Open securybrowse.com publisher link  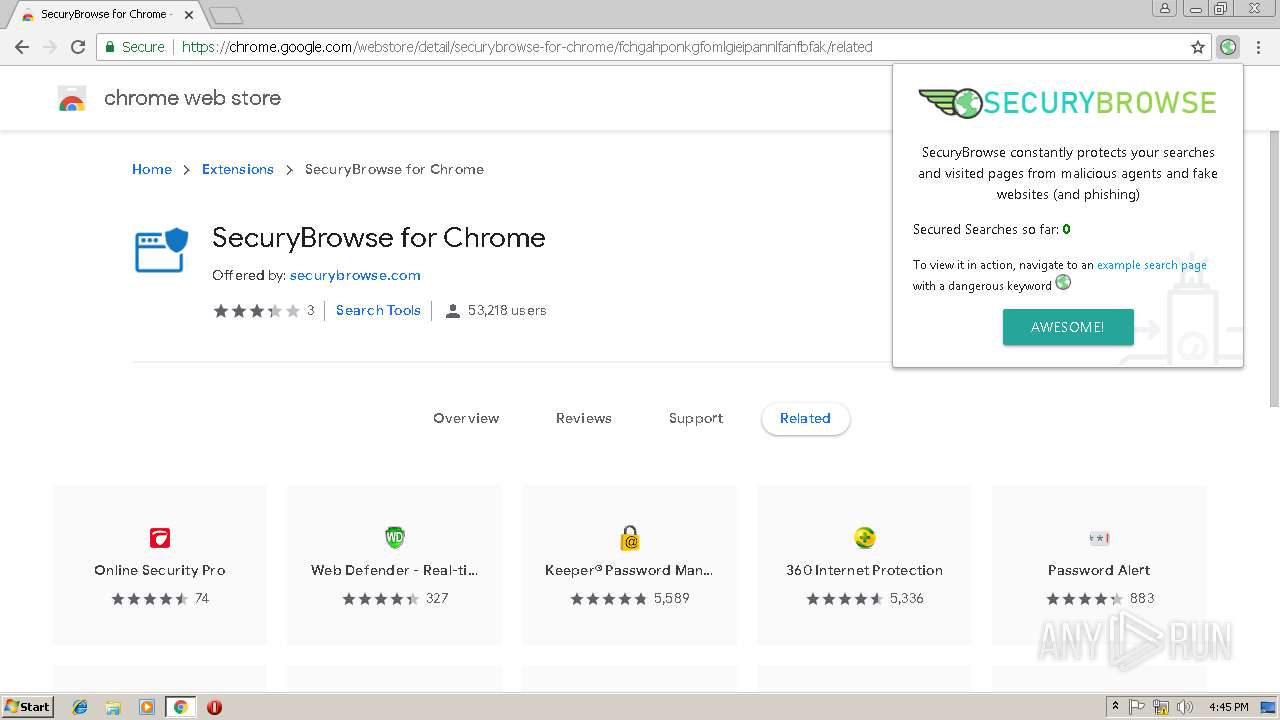pos(355,275)
